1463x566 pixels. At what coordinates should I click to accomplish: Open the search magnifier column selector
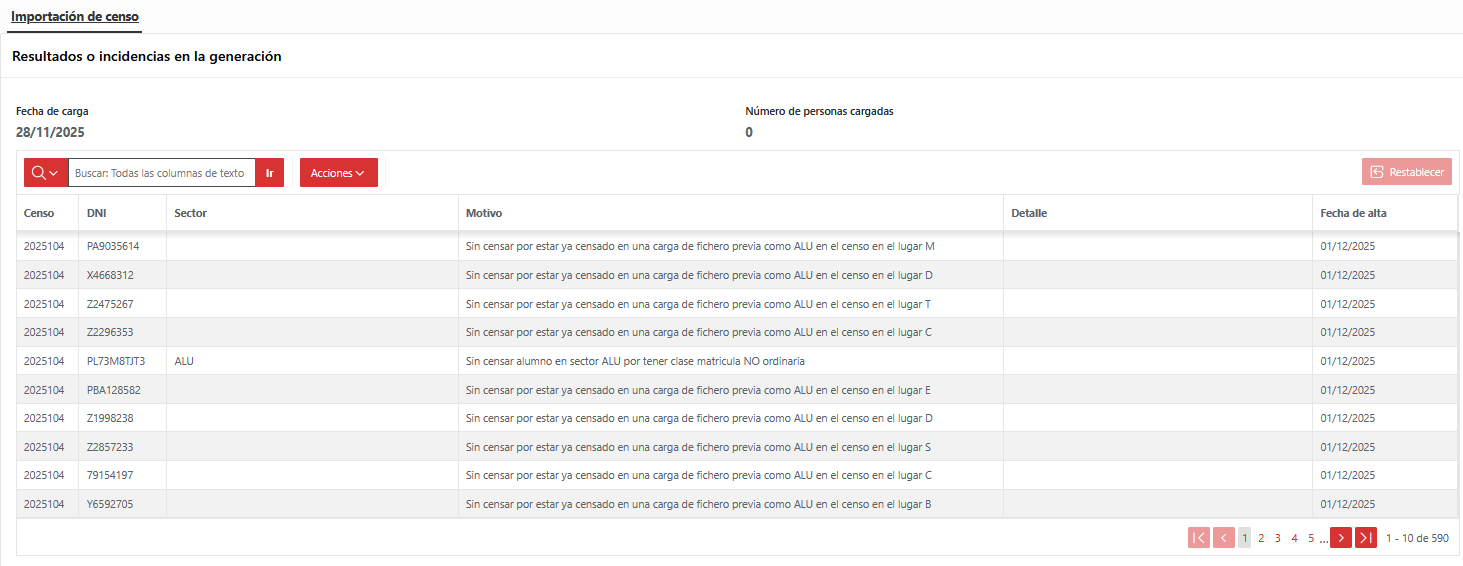tap(46, 173)
